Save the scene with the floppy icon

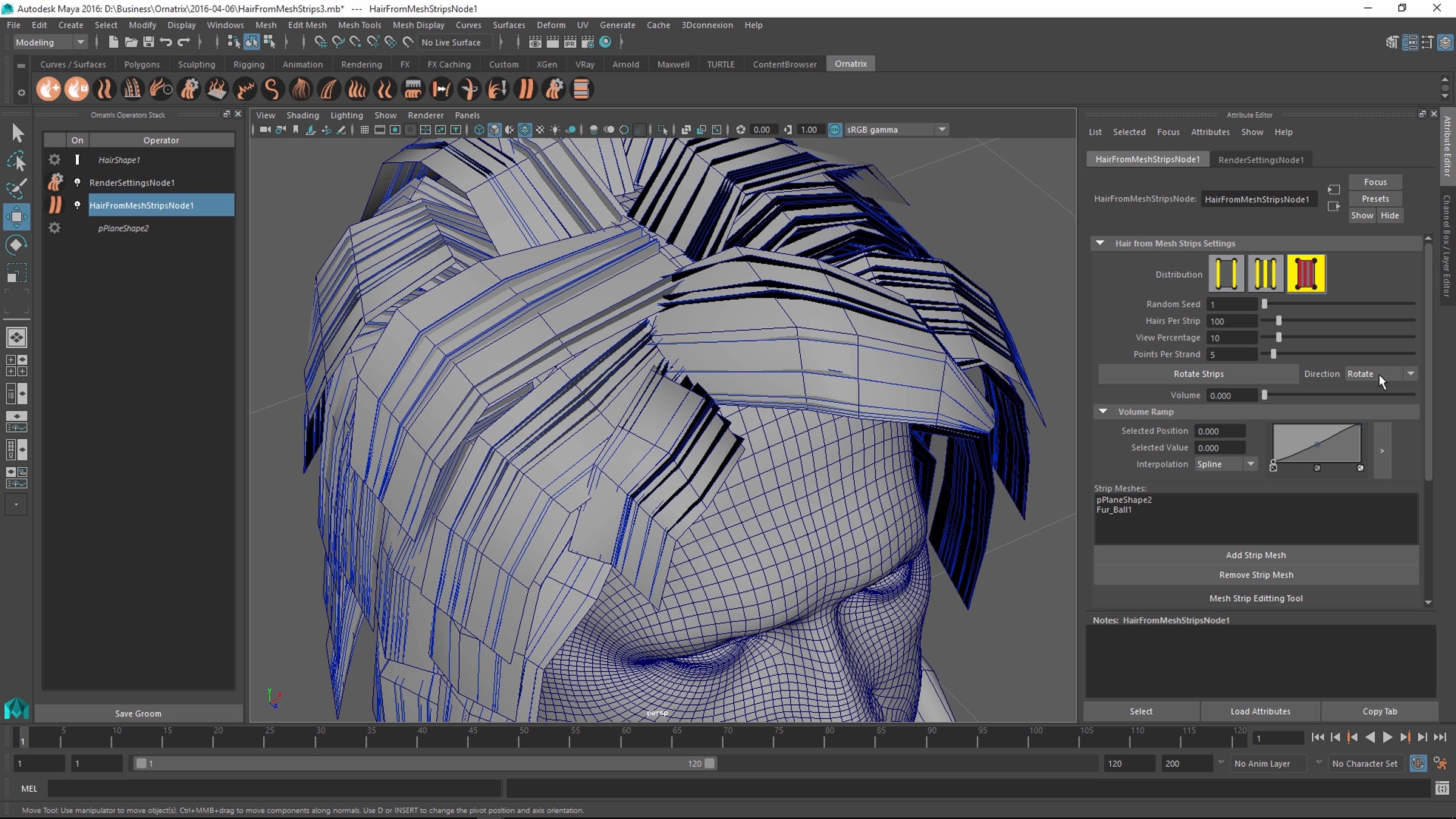[148, 42]
